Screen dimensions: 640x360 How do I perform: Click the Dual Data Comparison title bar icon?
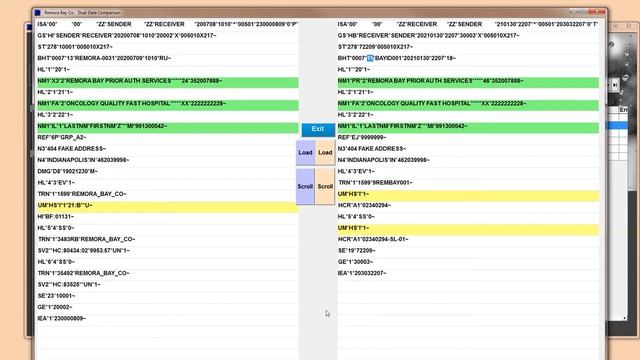coord(38,13)
